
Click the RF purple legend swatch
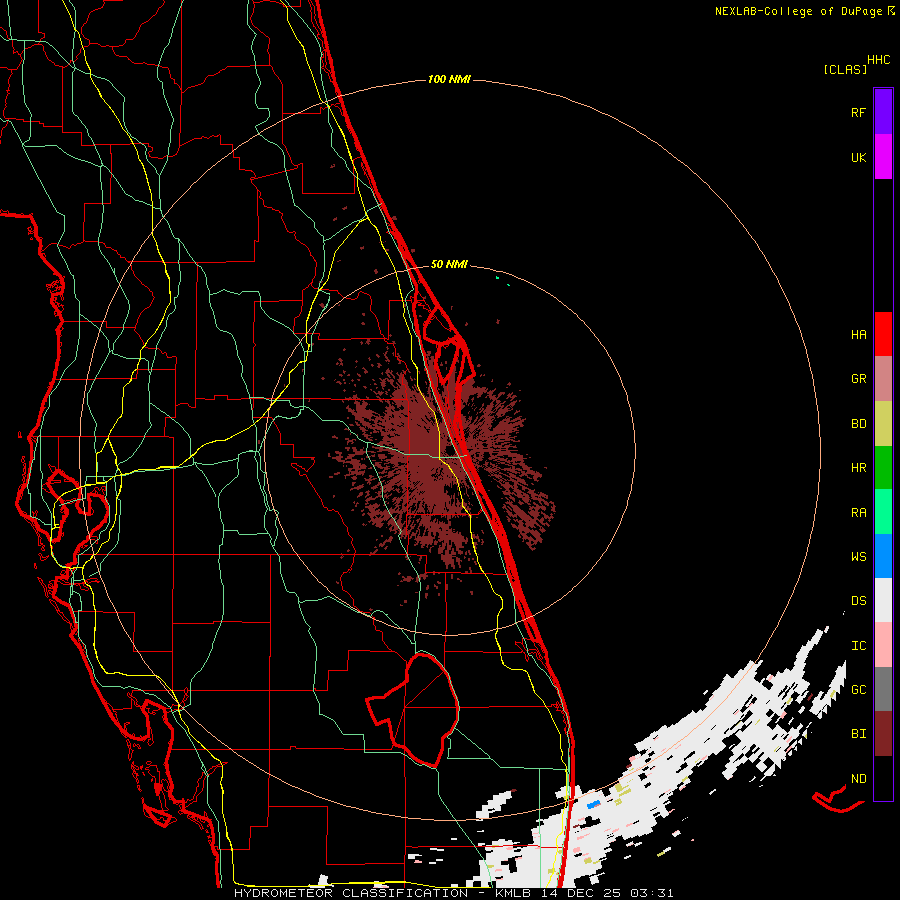pos(883,112)
